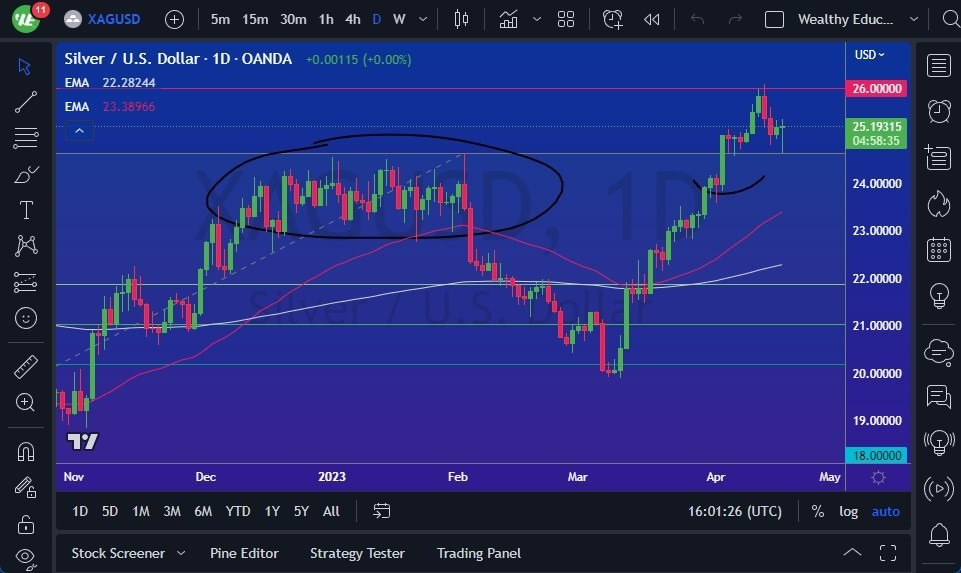Open the public chats panel
The image size is (961, 573).
938,351
